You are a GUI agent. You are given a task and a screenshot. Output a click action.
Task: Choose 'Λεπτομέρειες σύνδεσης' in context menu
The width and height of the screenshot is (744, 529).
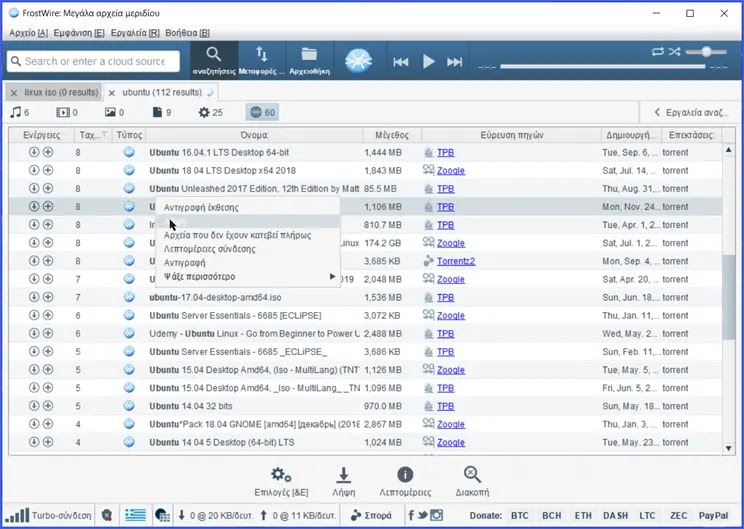[x=248, y=249]
